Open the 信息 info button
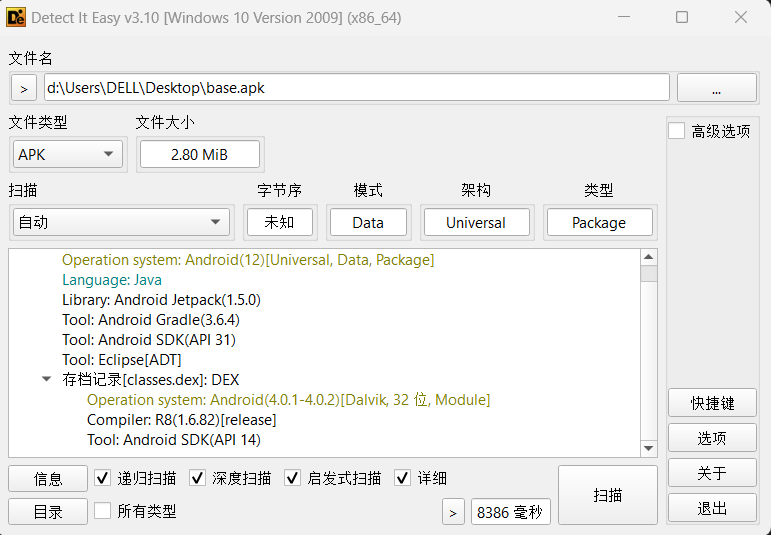771x535 pixels. (48, 478)
